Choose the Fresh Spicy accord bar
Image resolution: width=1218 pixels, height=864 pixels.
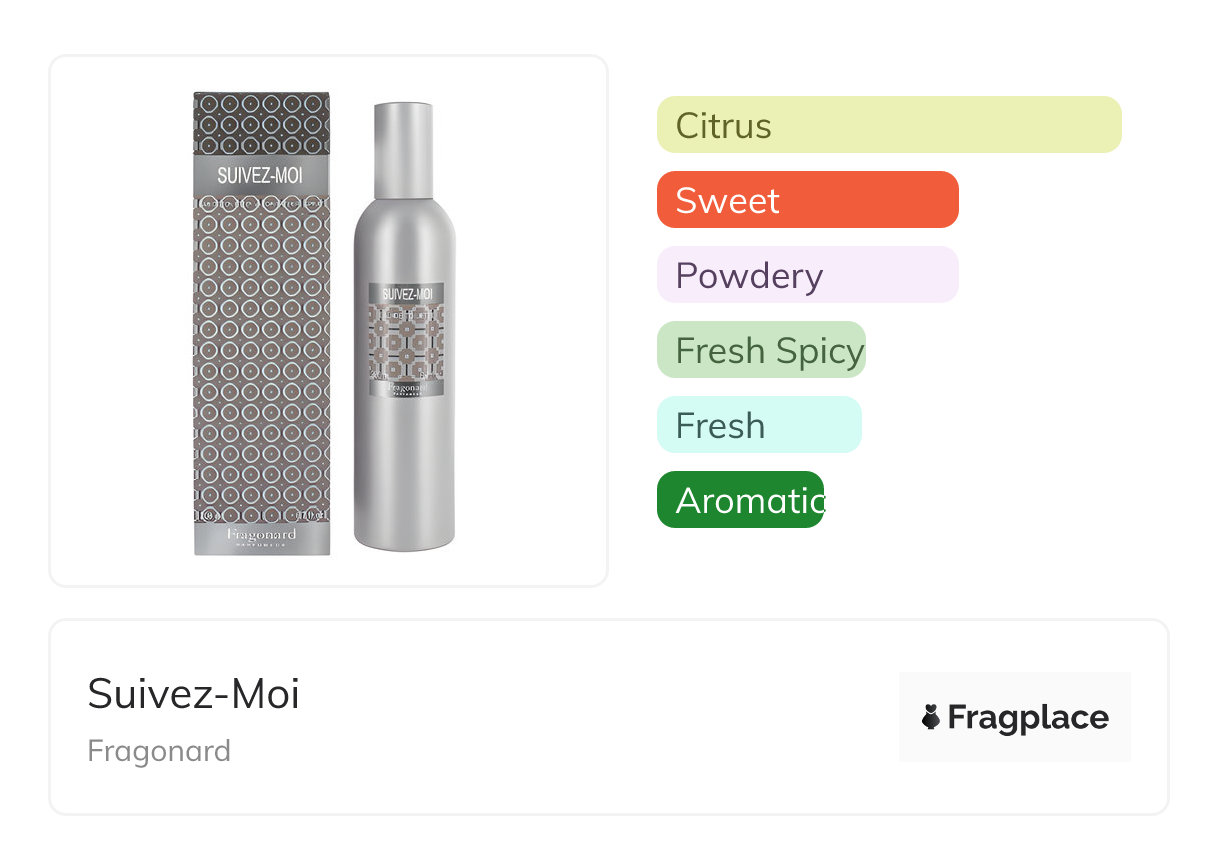pyautogui.click(x=761, y=350)
